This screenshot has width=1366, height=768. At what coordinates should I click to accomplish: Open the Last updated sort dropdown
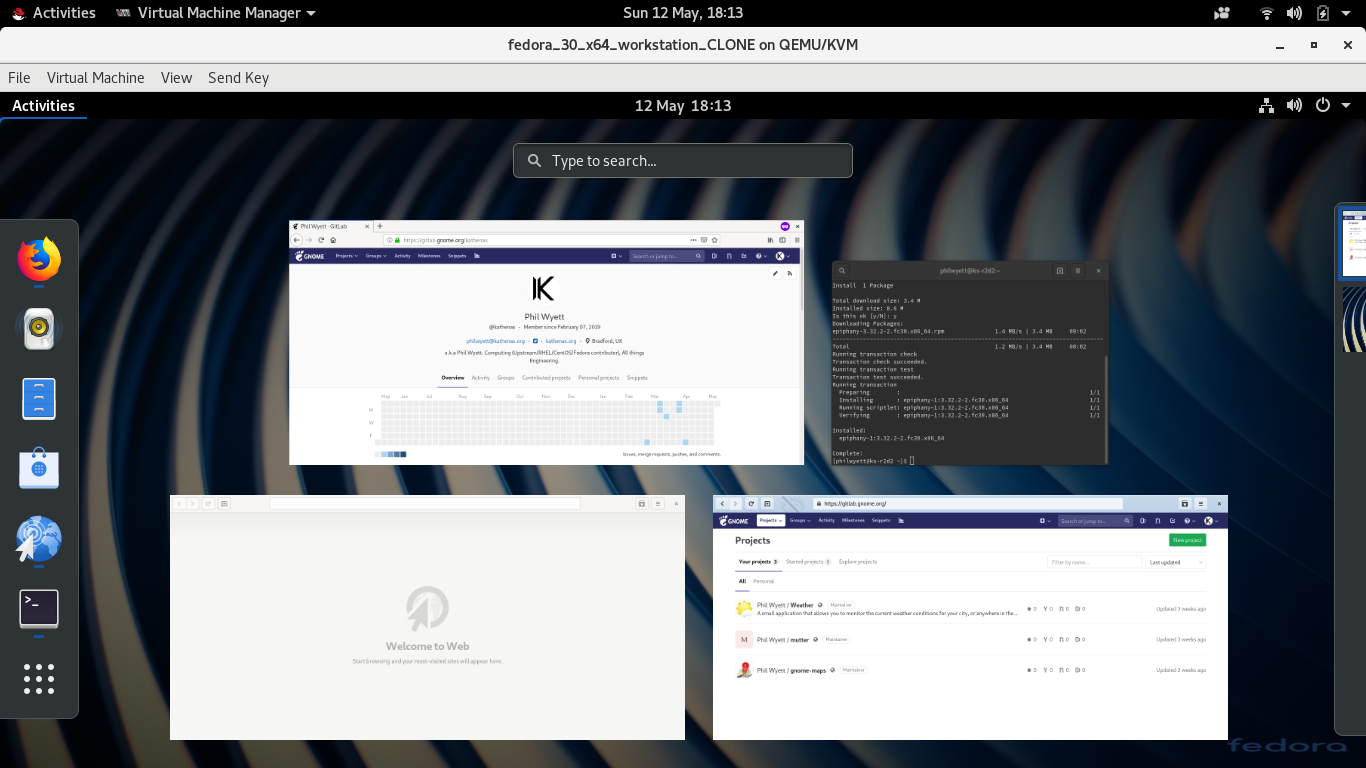click(1175, 562)
